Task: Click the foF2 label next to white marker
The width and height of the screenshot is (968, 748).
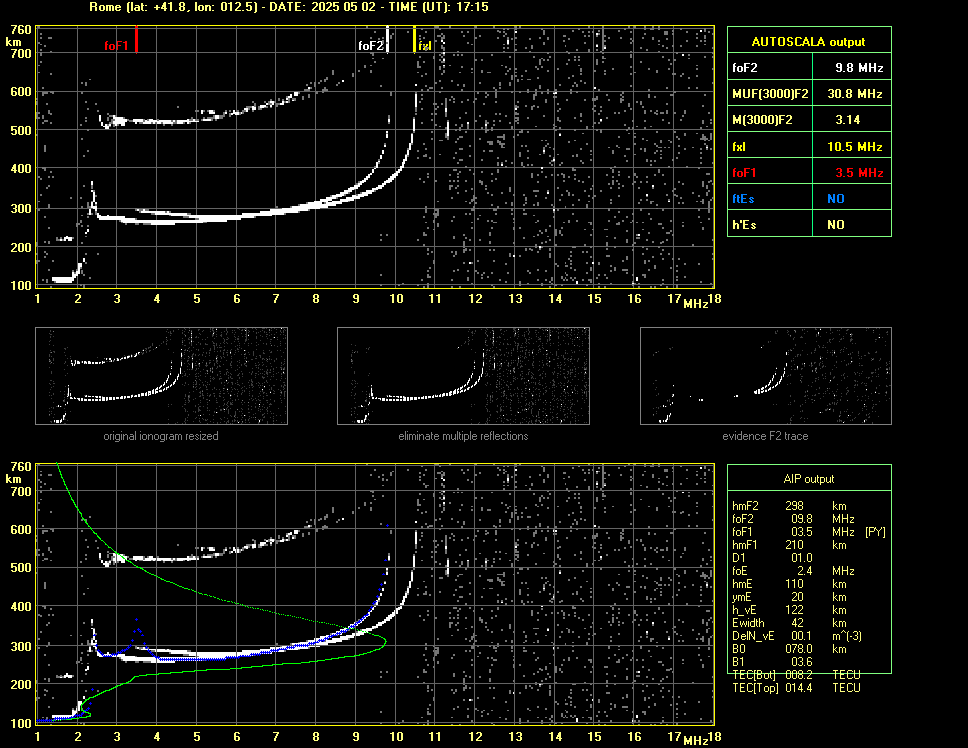Action: [371, 46]
